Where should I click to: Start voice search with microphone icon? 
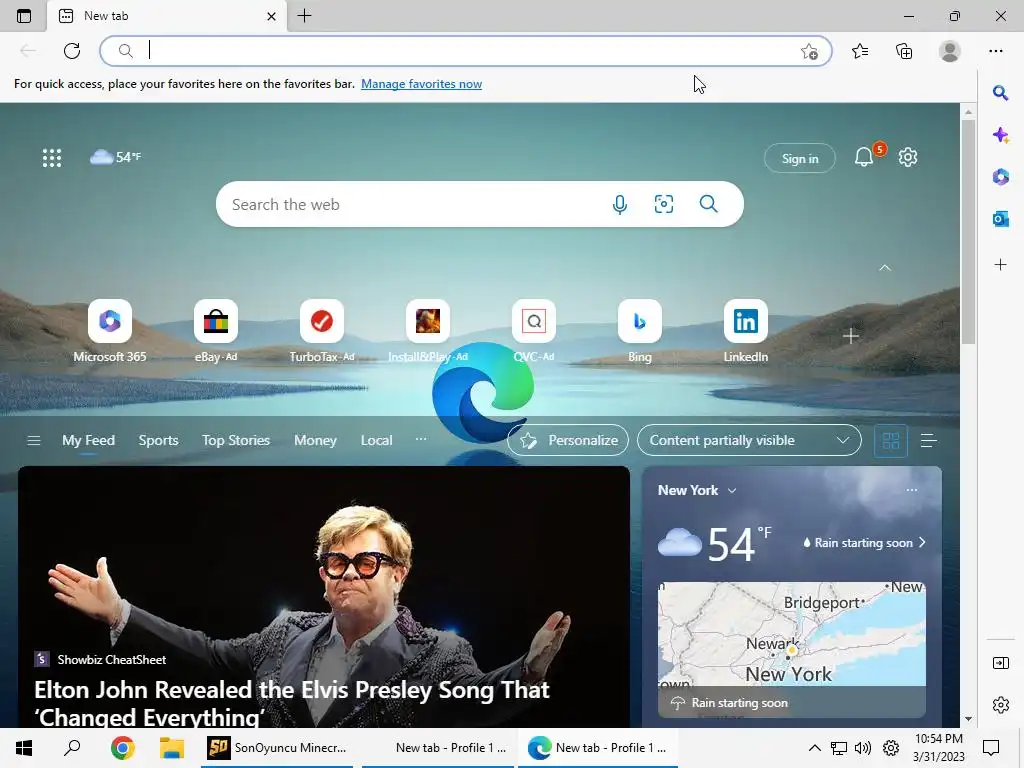(x=620, y=204)
